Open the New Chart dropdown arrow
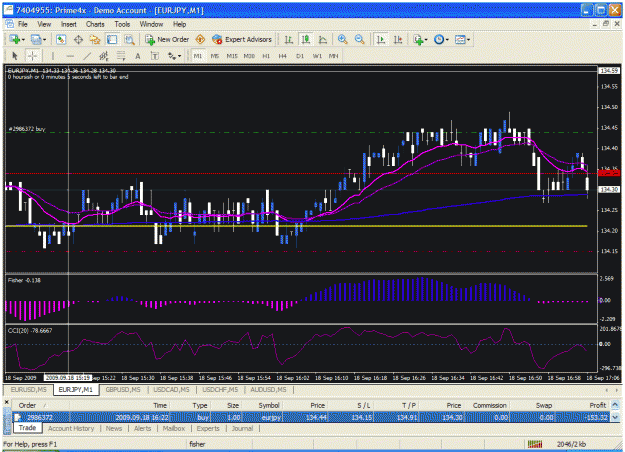Screen dimensions: 625x452 (23, 39)
